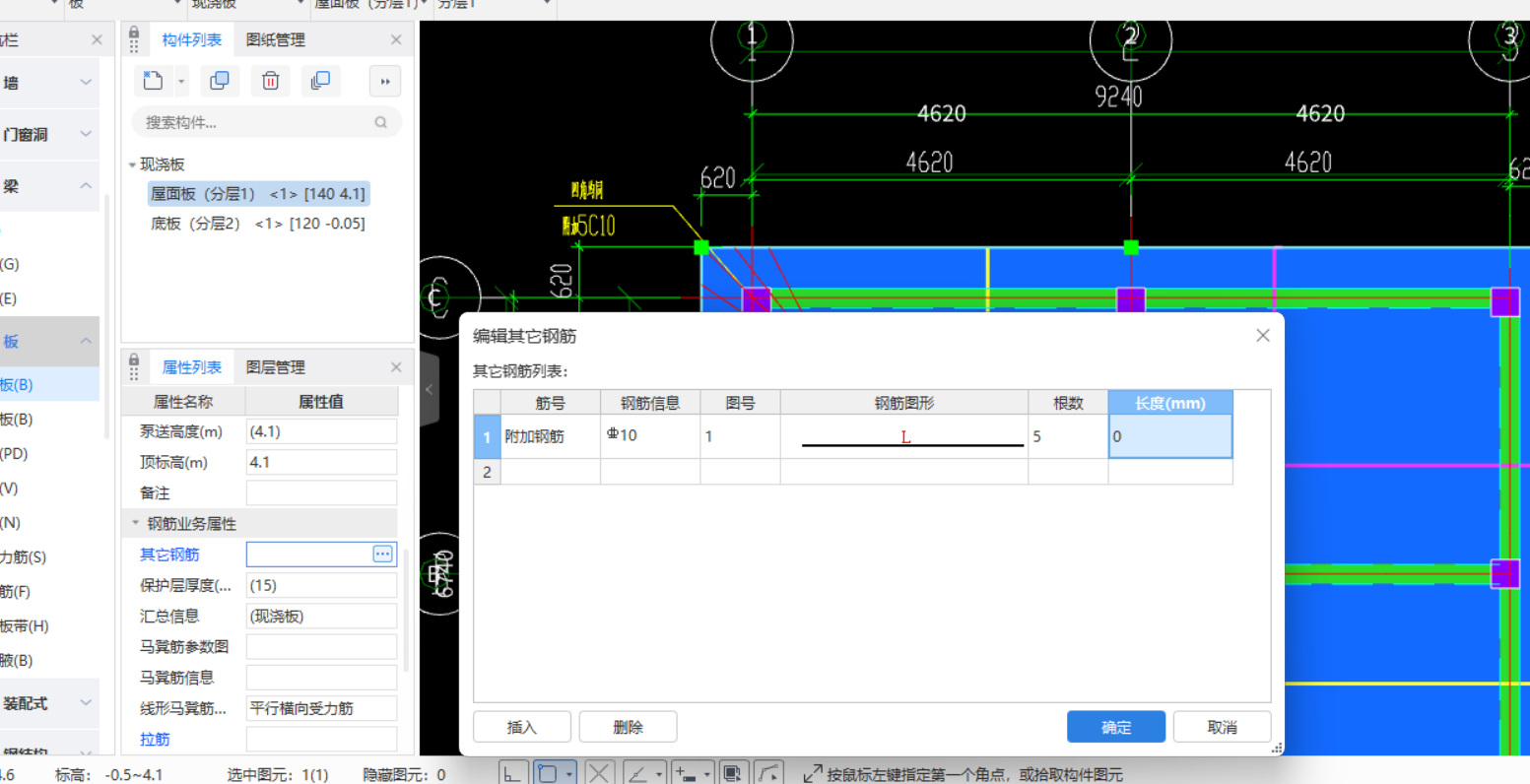Click the ellipsis button in 其它钢筋 field
Screen dimensions: 1530x784
pyautogui.click(x=382, y=555)
